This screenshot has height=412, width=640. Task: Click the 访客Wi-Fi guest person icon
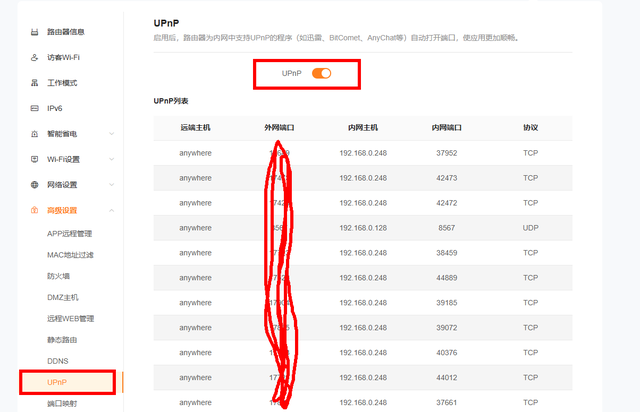click(35, 58)
